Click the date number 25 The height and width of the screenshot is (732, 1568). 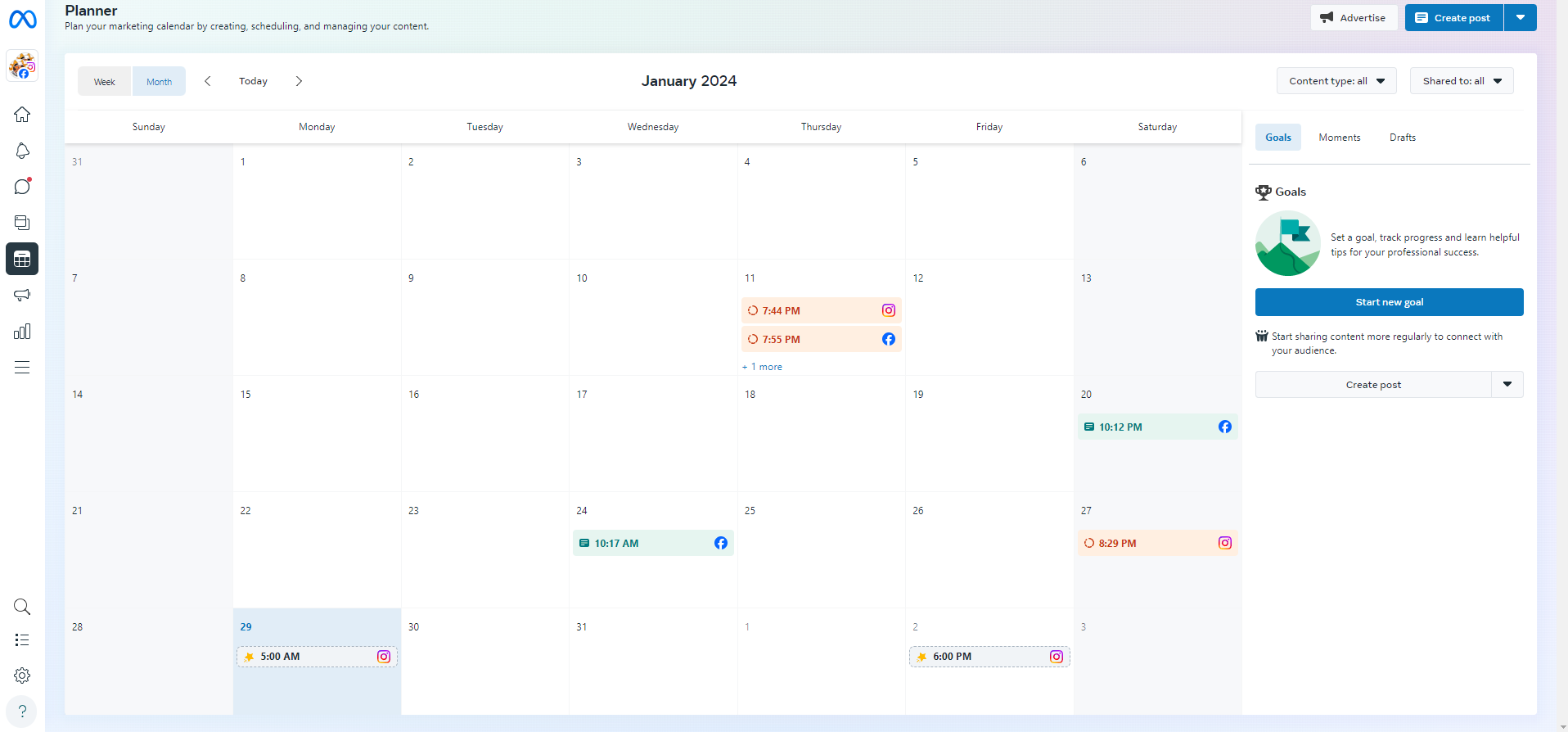pyautogui.click(x=750, y=511)
